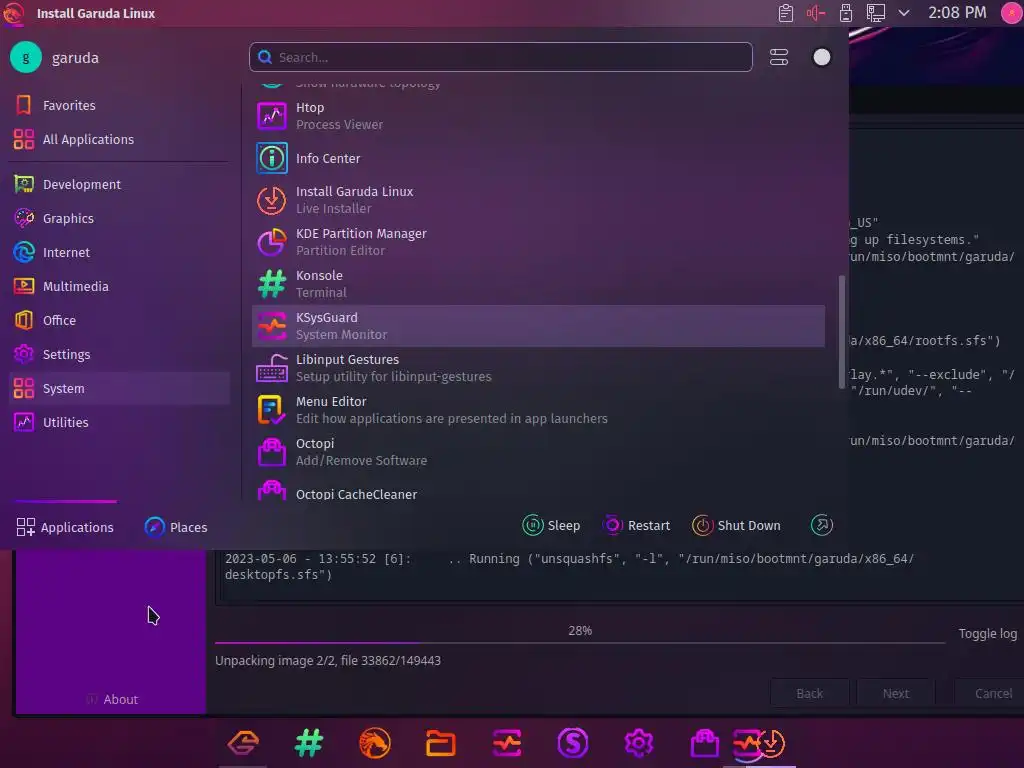This screenshot has width=1024, height=768.
Task: Launch Konsole from the dock
Action: pos(309,743)
